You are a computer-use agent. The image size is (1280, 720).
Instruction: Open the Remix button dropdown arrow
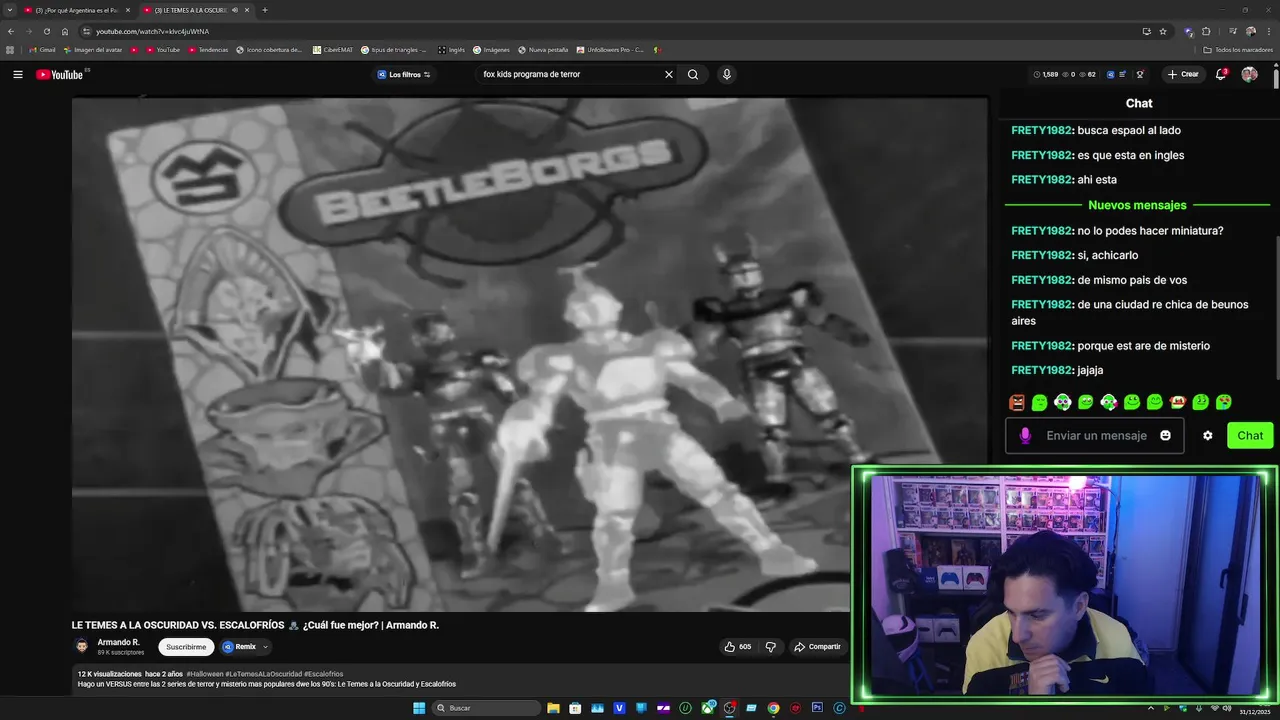[265, 647]
